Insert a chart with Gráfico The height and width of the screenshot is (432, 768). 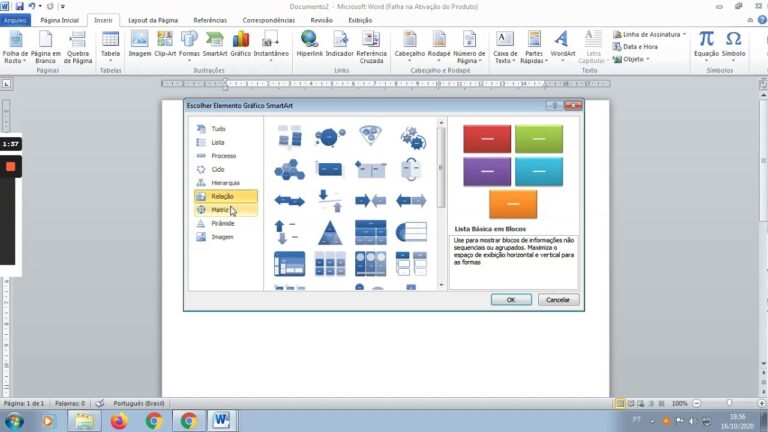pyautogui.click(x=240, y=44)
